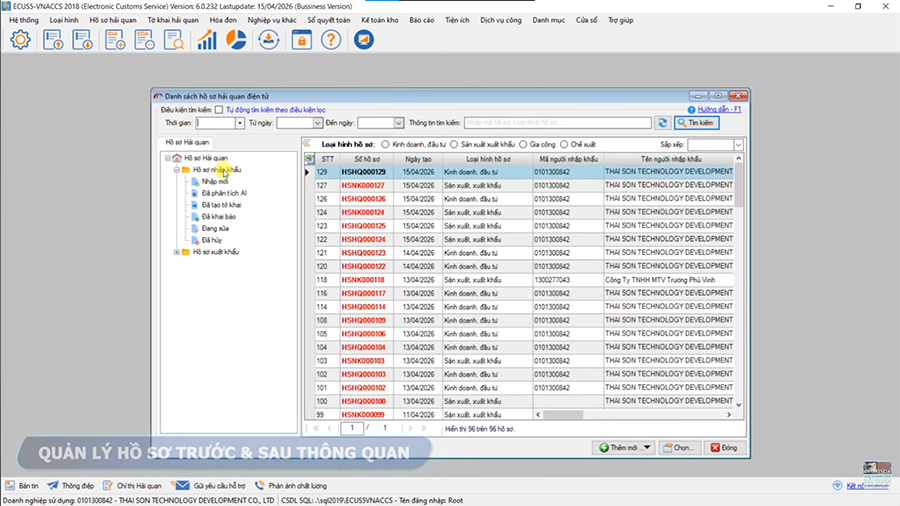The height and width of the screenshot is (506, 900).
Task: Enable automatic search by filter checkbox
Action: [218, 108]
